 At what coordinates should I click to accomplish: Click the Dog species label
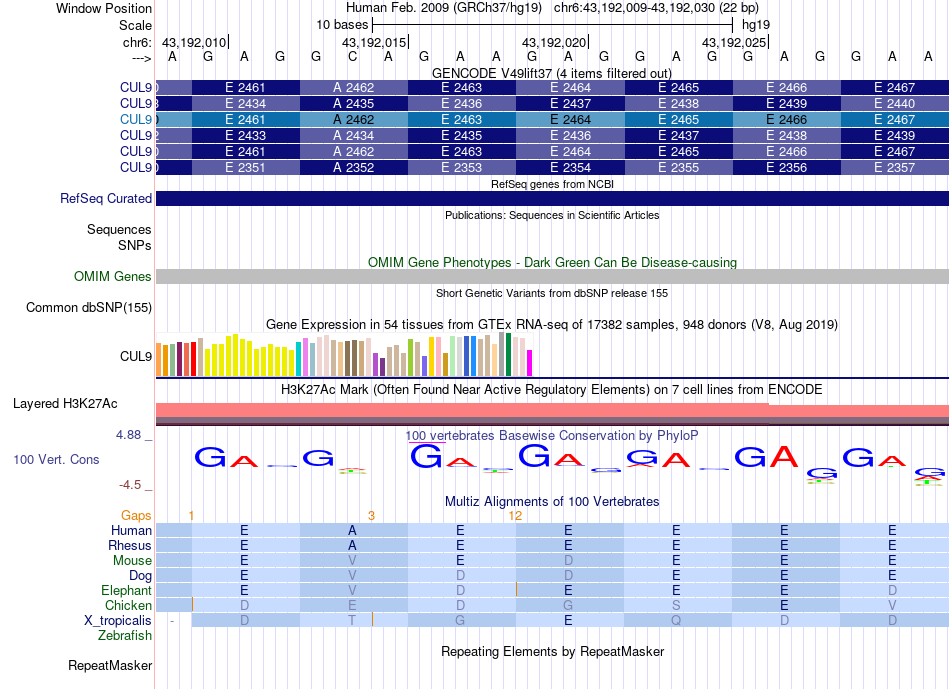pos(140,576)
